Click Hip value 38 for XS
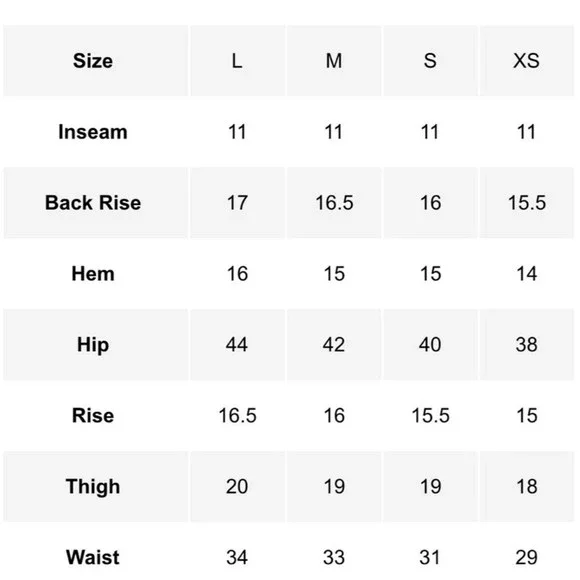580x580 pixels. pos(526,345)
